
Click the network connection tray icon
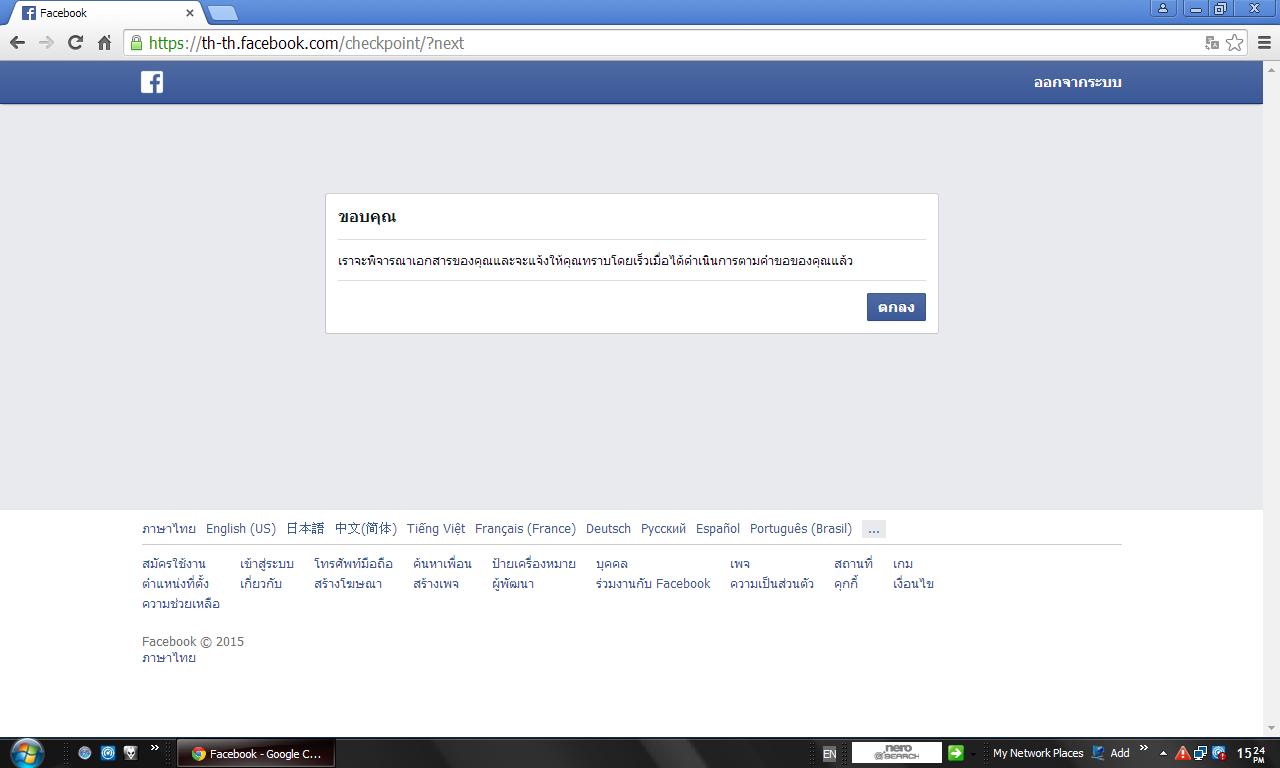(1200, 753)
